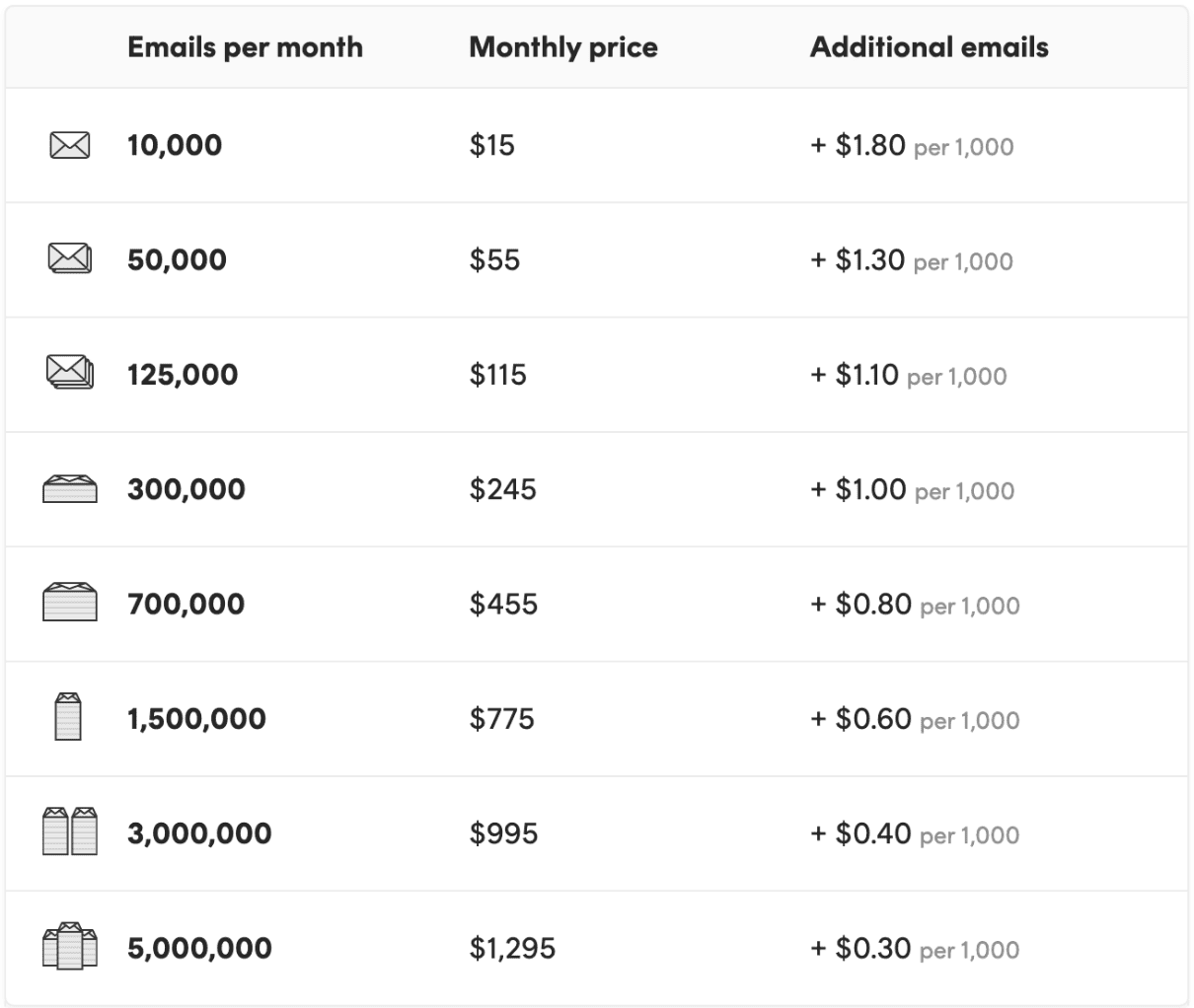Select the Emails per month column header
This screenshot has height=1008, width=1194.
tap(245, 47)
